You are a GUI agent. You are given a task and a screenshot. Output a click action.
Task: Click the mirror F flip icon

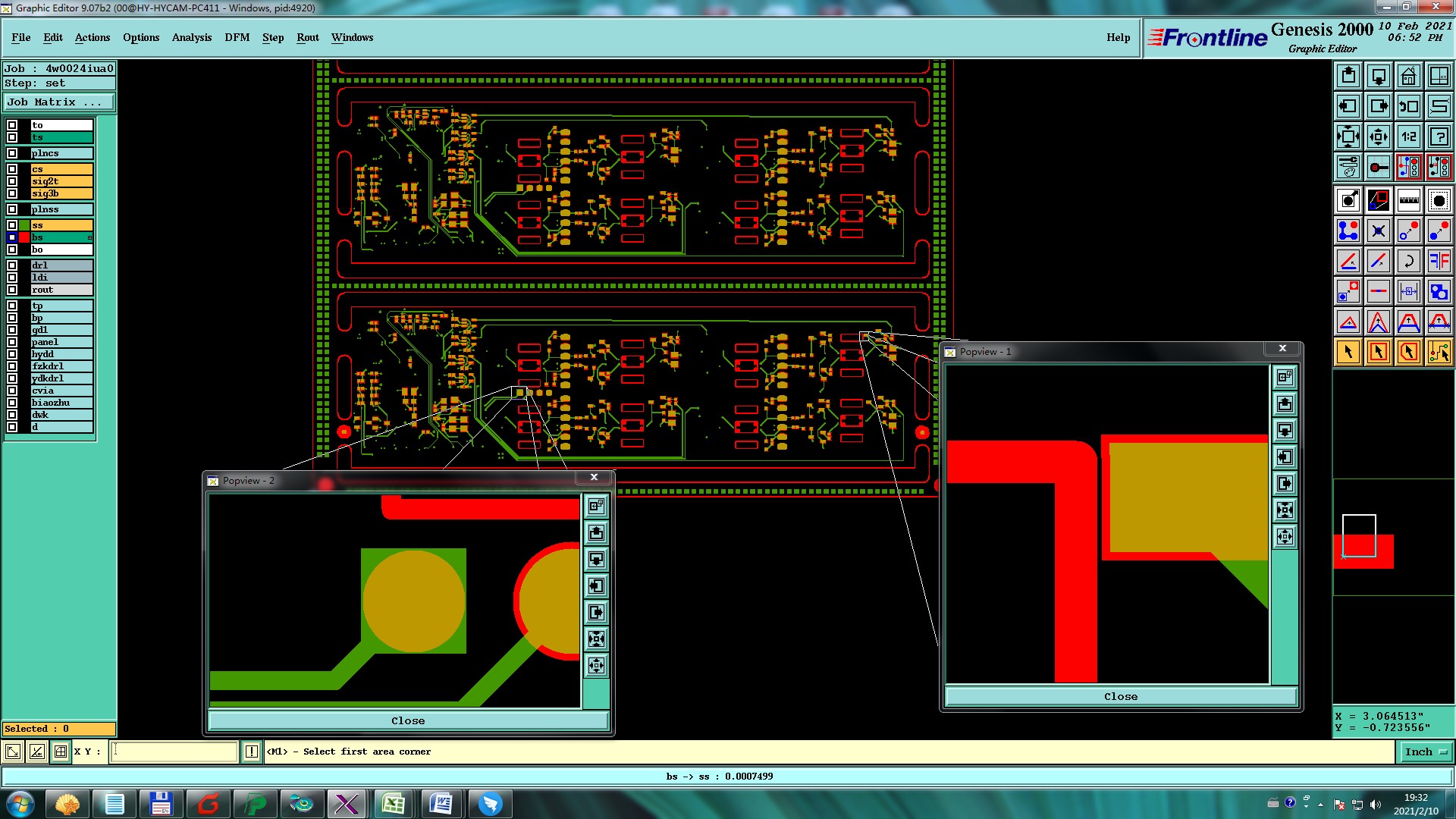click(x=1439, y=262)
